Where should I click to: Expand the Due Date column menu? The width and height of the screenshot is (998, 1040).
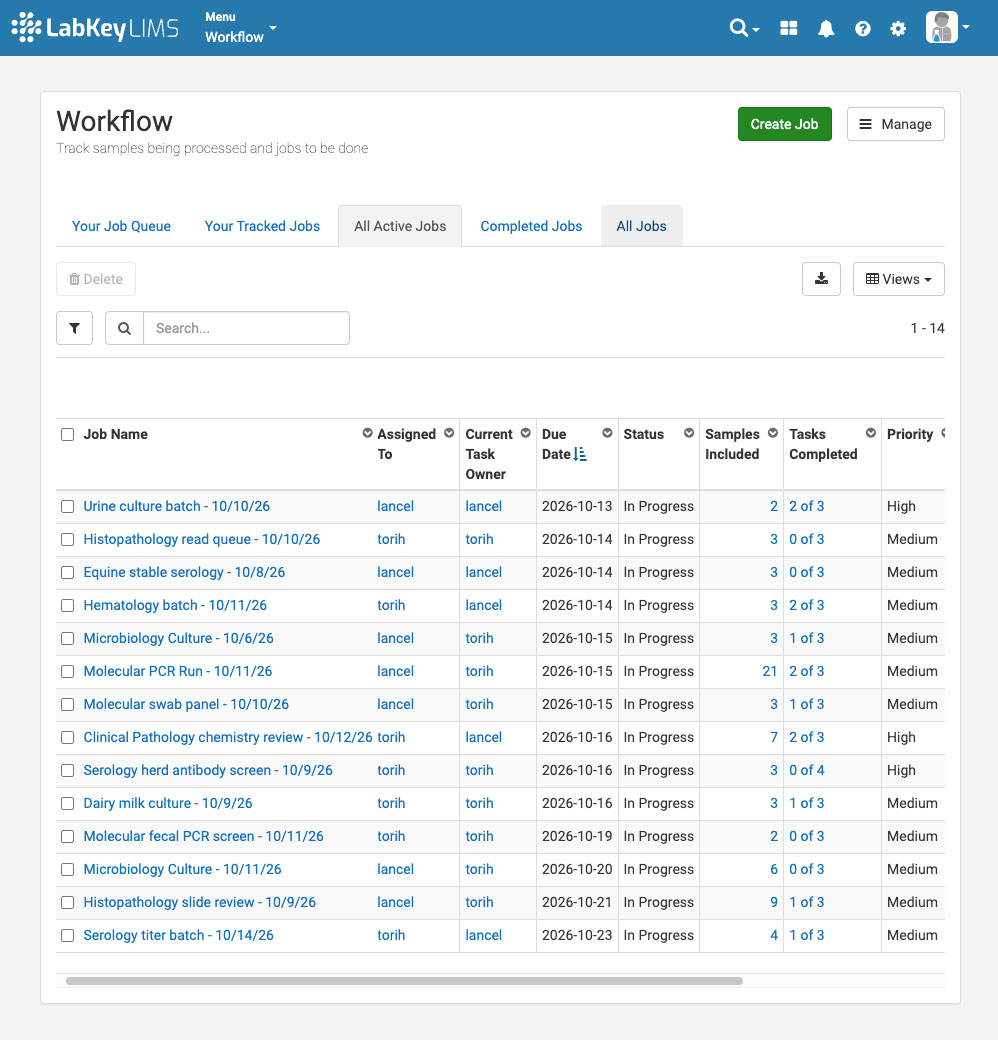coord(607,433)
